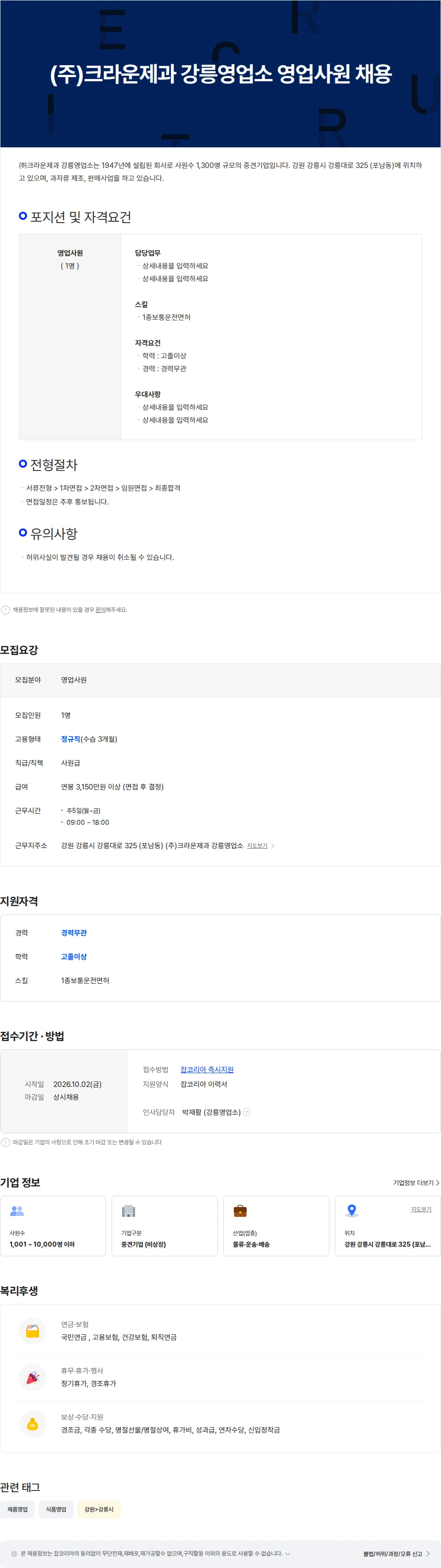Screen dimensions: 441x1568
Task: Click the industry briefcase icon
Action: [240, 1211]
